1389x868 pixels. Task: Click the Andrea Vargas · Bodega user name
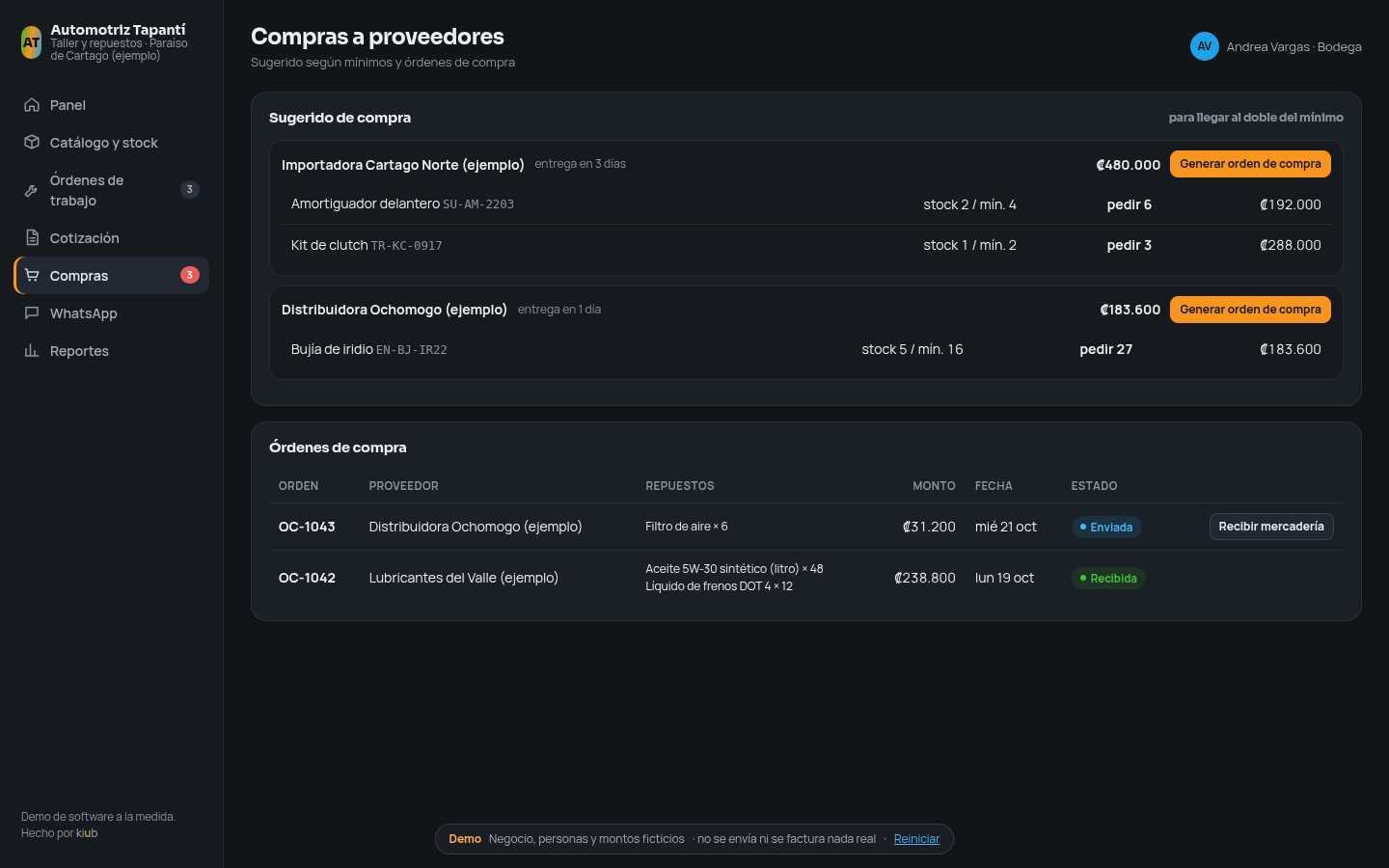1294,46
